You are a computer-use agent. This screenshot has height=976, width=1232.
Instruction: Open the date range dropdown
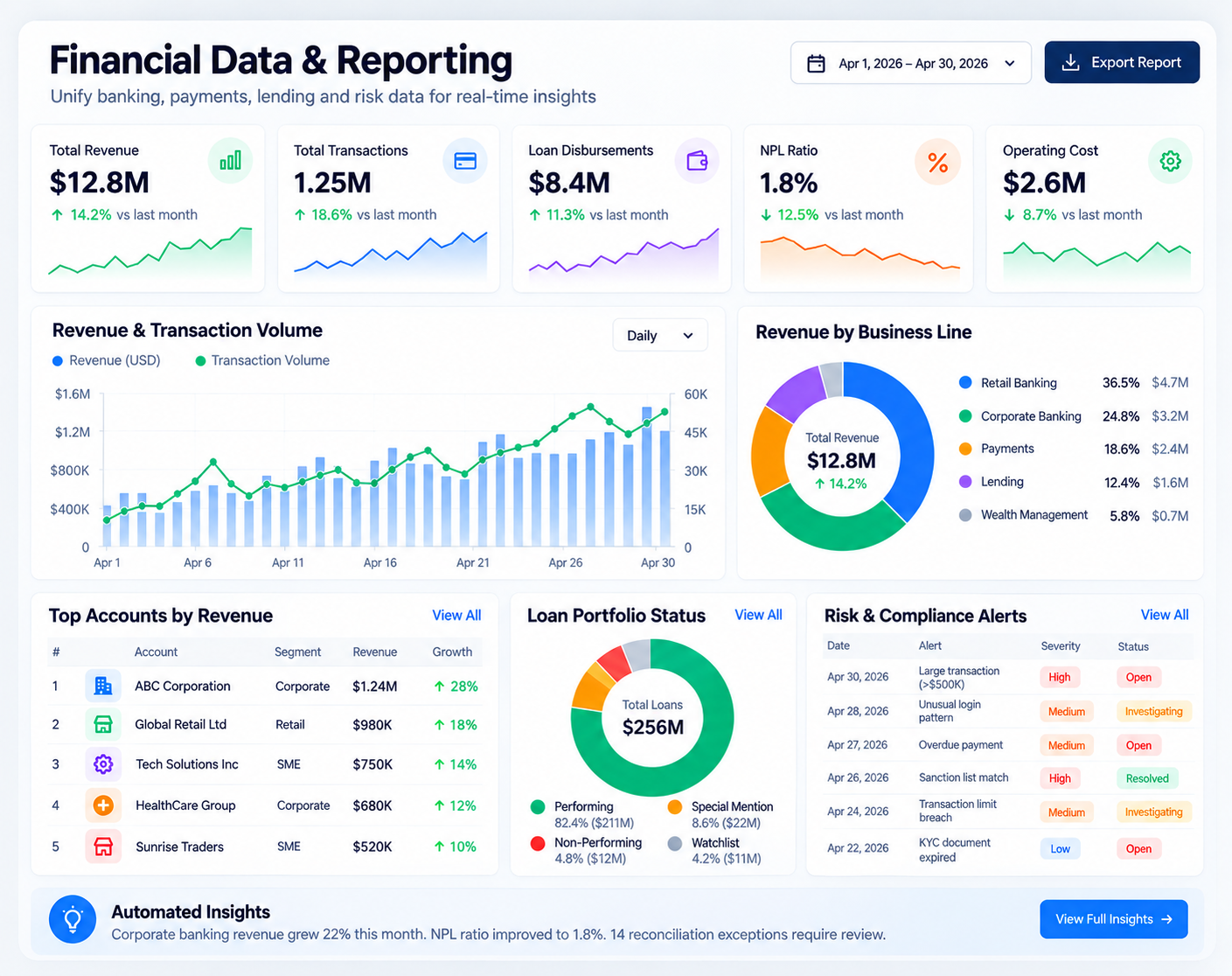pos(910,63)
